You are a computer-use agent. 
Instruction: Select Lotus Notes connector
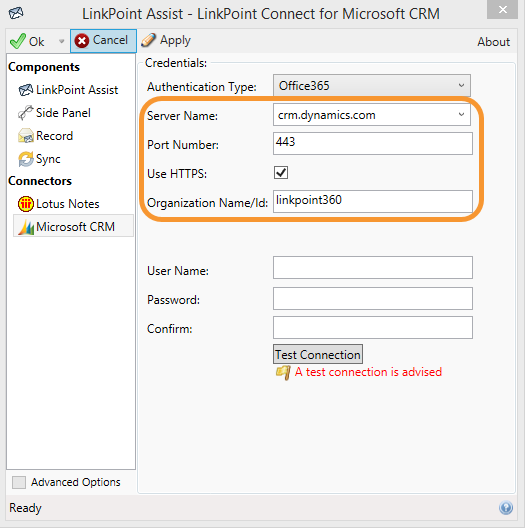click(x=59, y=204)
